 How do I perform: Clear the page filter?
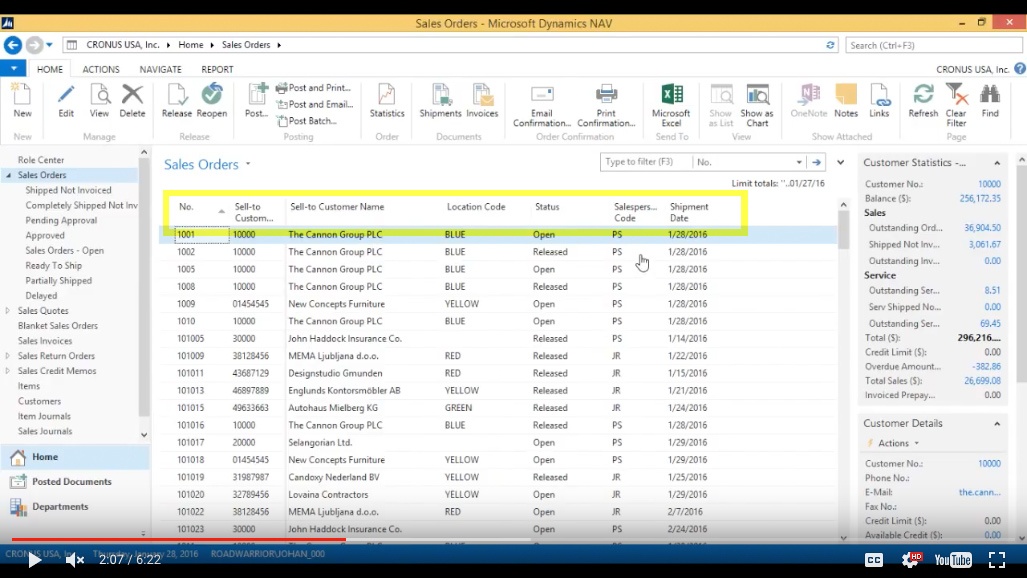click(x=956, y=106)
